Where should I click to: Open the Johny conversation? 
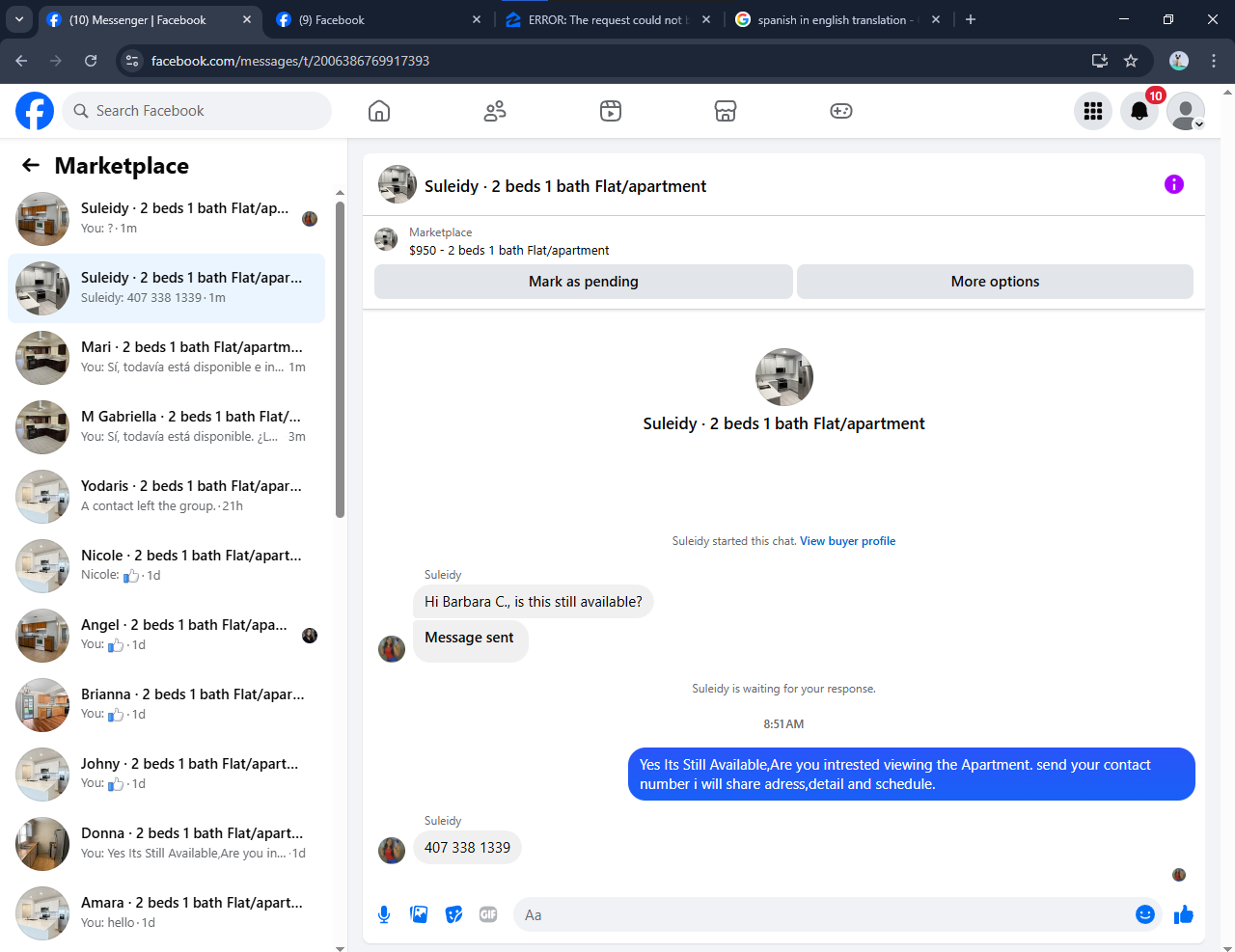[x=166, y=775]
